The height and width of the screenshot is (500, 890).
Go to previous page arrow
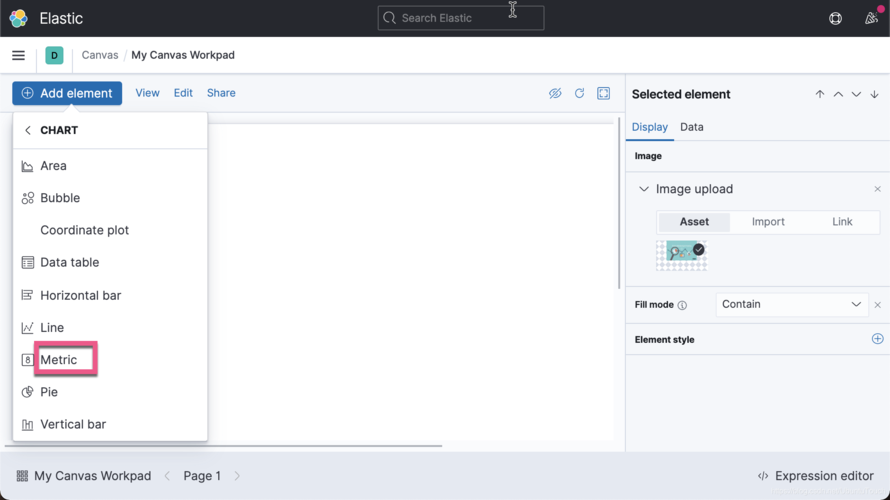coord(167,476)
